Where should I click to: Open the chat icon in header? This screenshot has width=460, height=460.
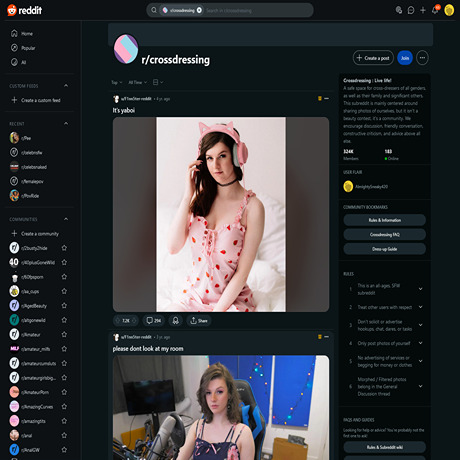tap(411, 10)
